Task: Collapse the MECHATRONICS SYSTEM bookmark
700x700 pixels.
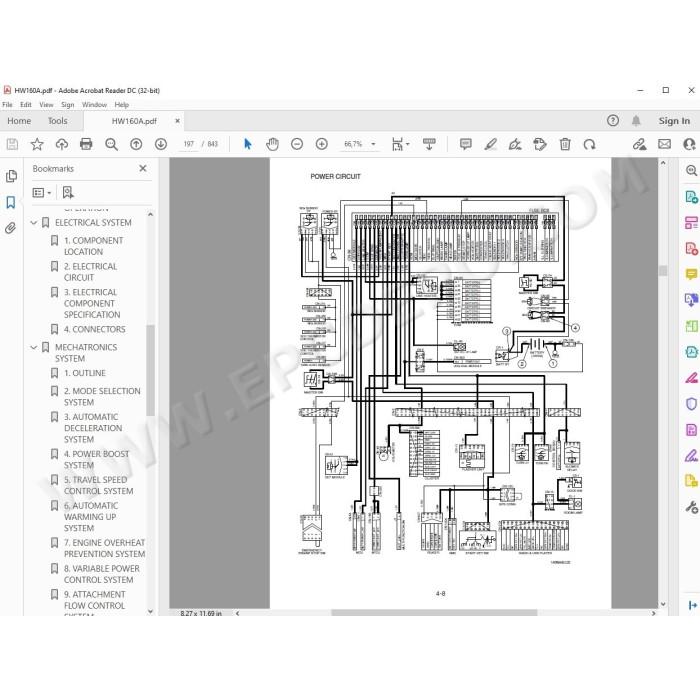Action: (x=34, y=347)
